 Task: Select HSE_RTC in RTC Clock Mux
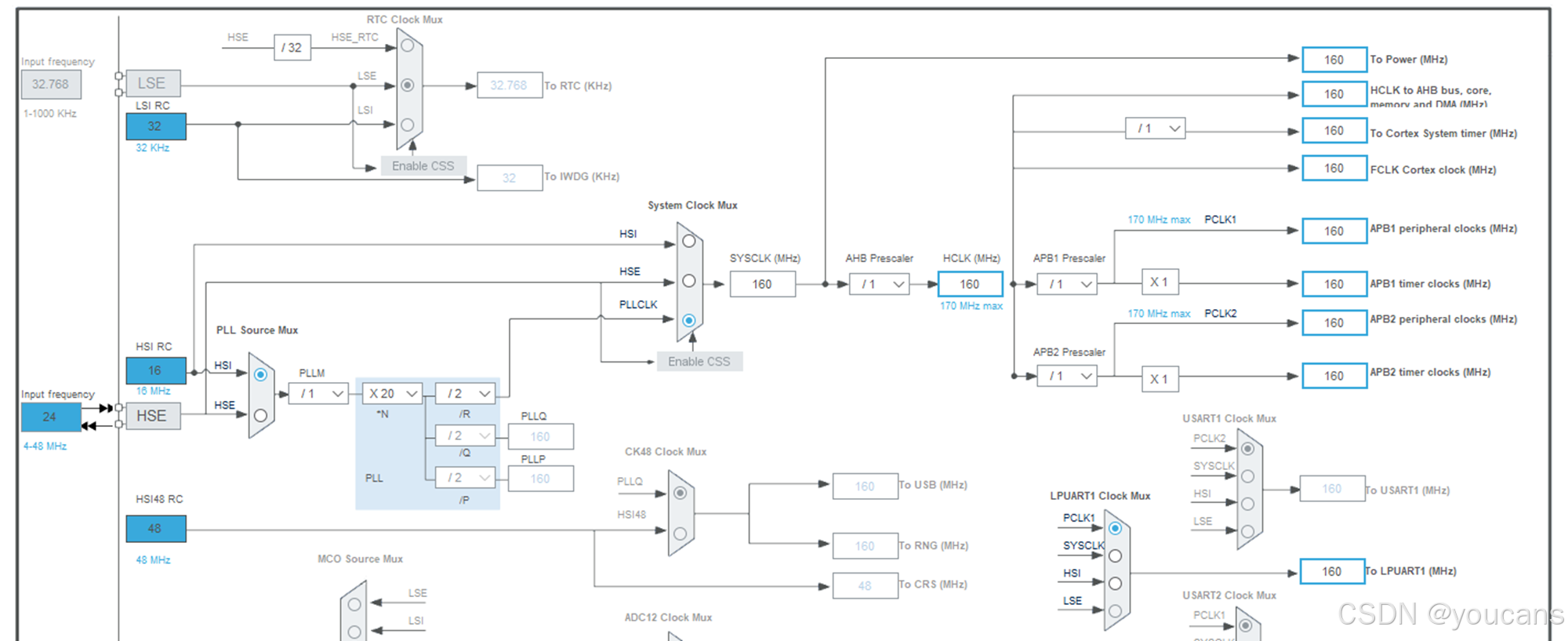(x=408, y=46)
